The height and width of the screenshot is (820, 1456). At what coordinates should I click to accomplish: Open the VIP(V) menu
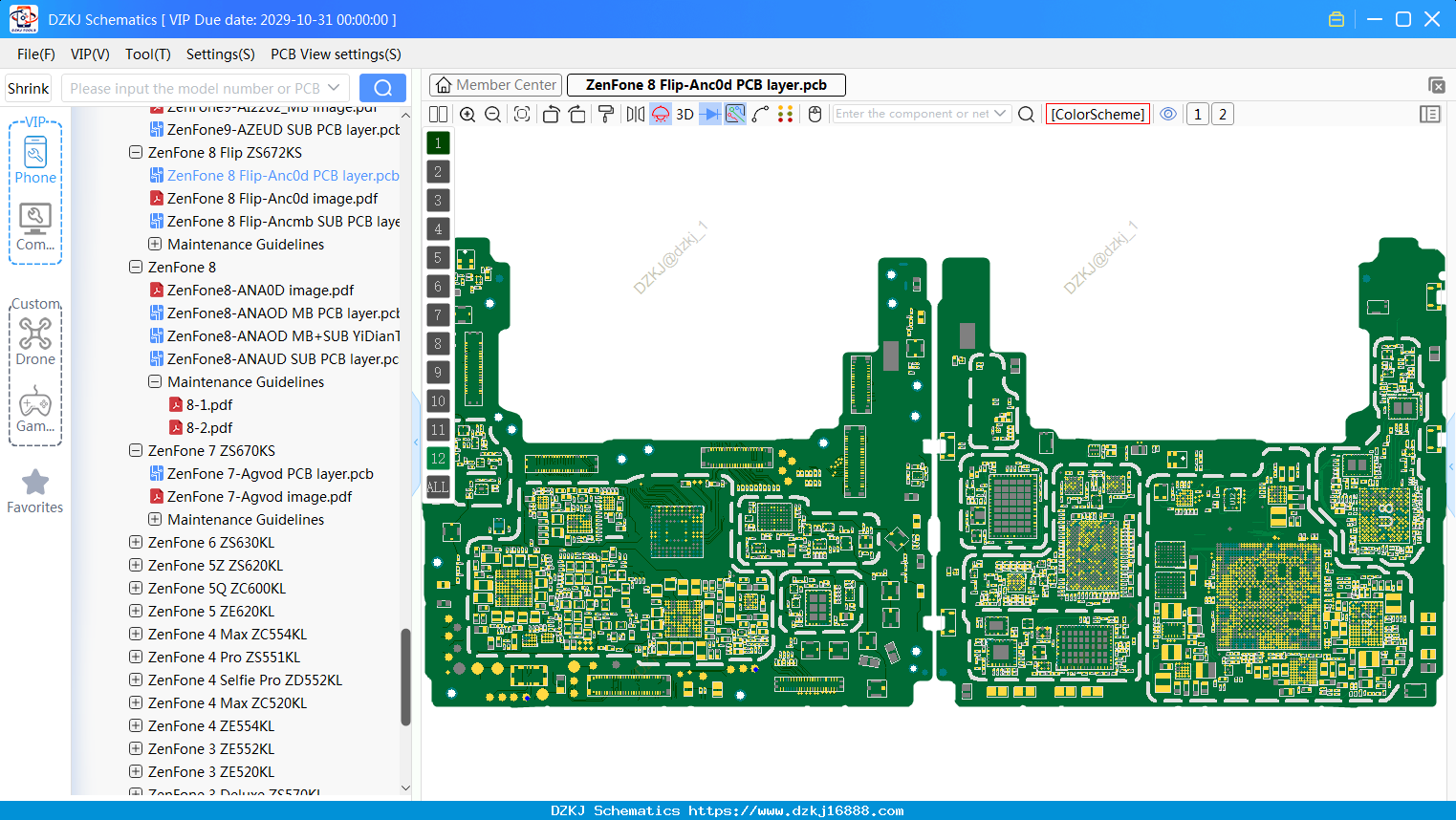90,54
